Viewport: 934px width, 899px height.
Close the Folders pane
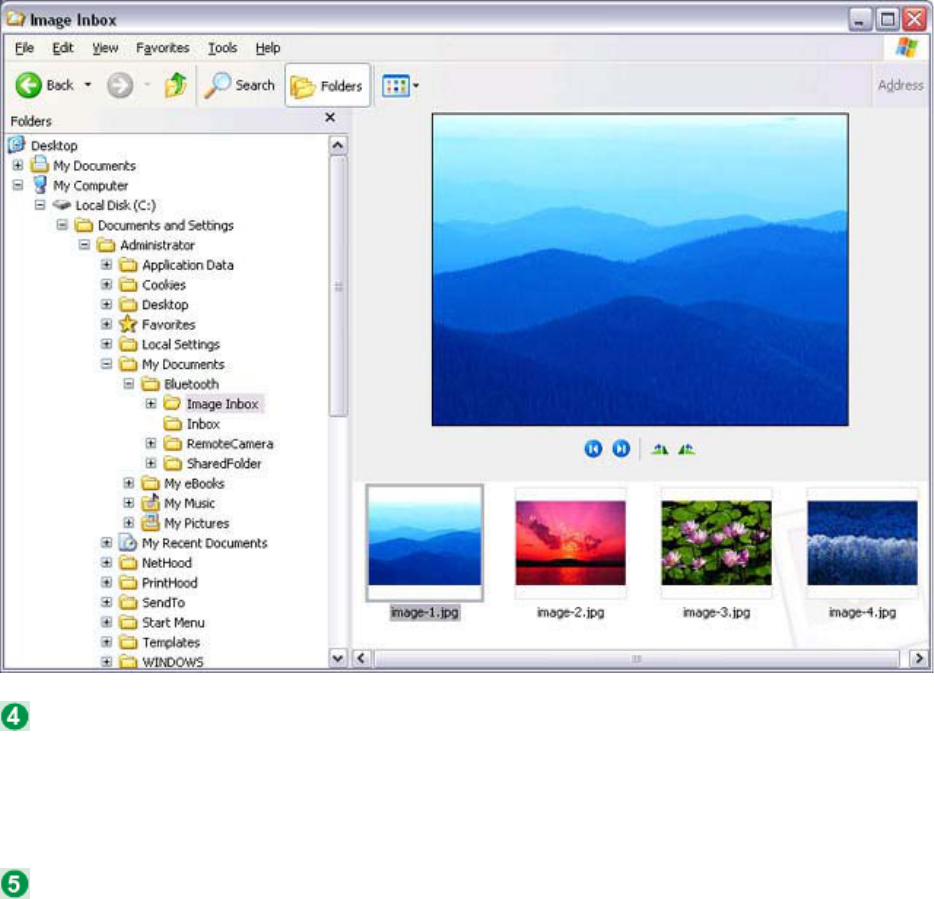(330, 118)
